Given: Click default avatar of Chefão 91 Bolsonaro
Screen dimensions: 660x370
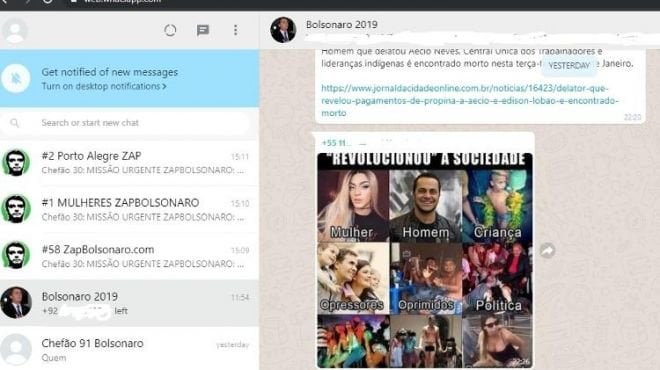Looking at the screenshot, I should pyautogui.click(x=16, y=349).
